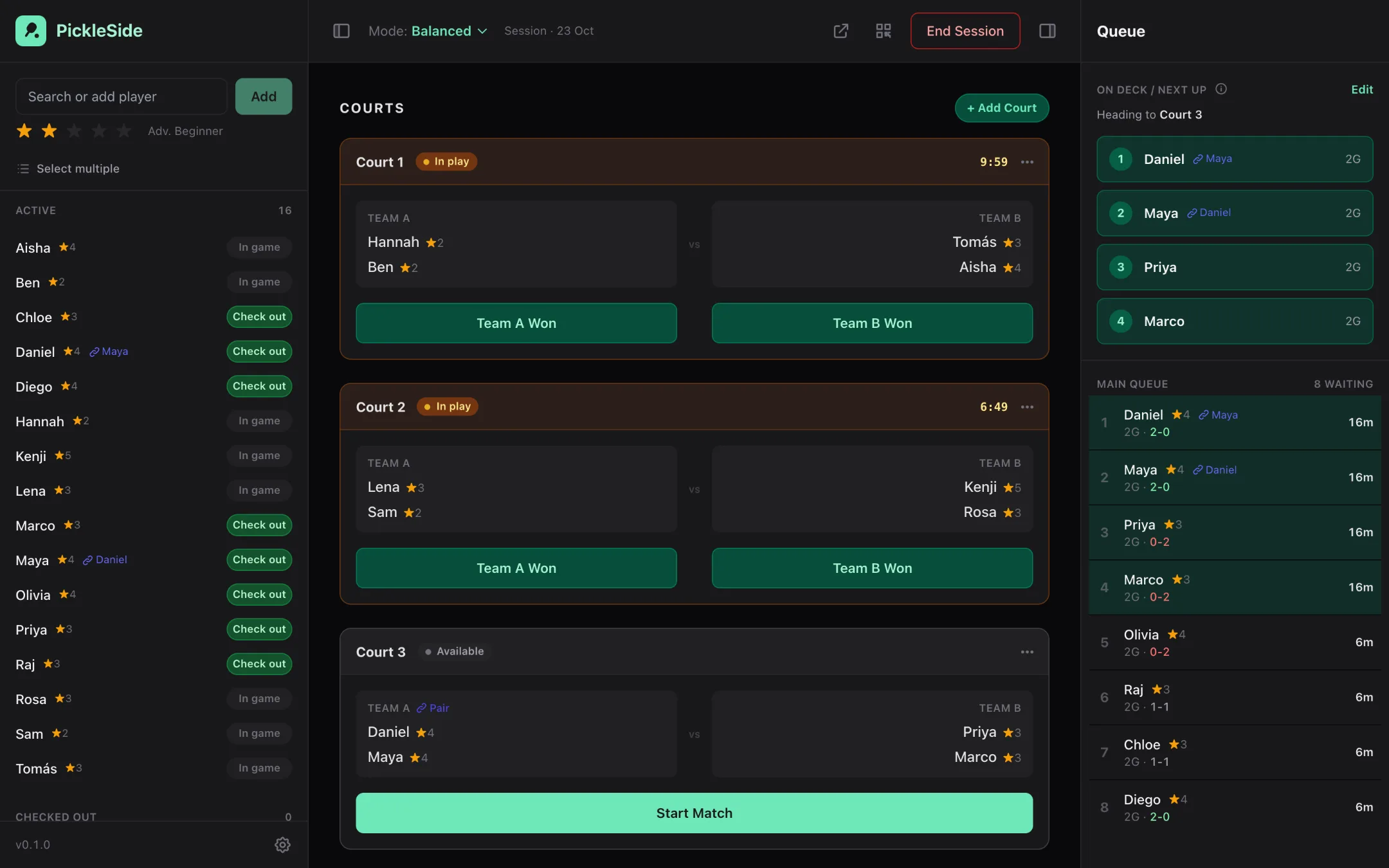Set skill rating to fifth star

click(x=123, y=131)
